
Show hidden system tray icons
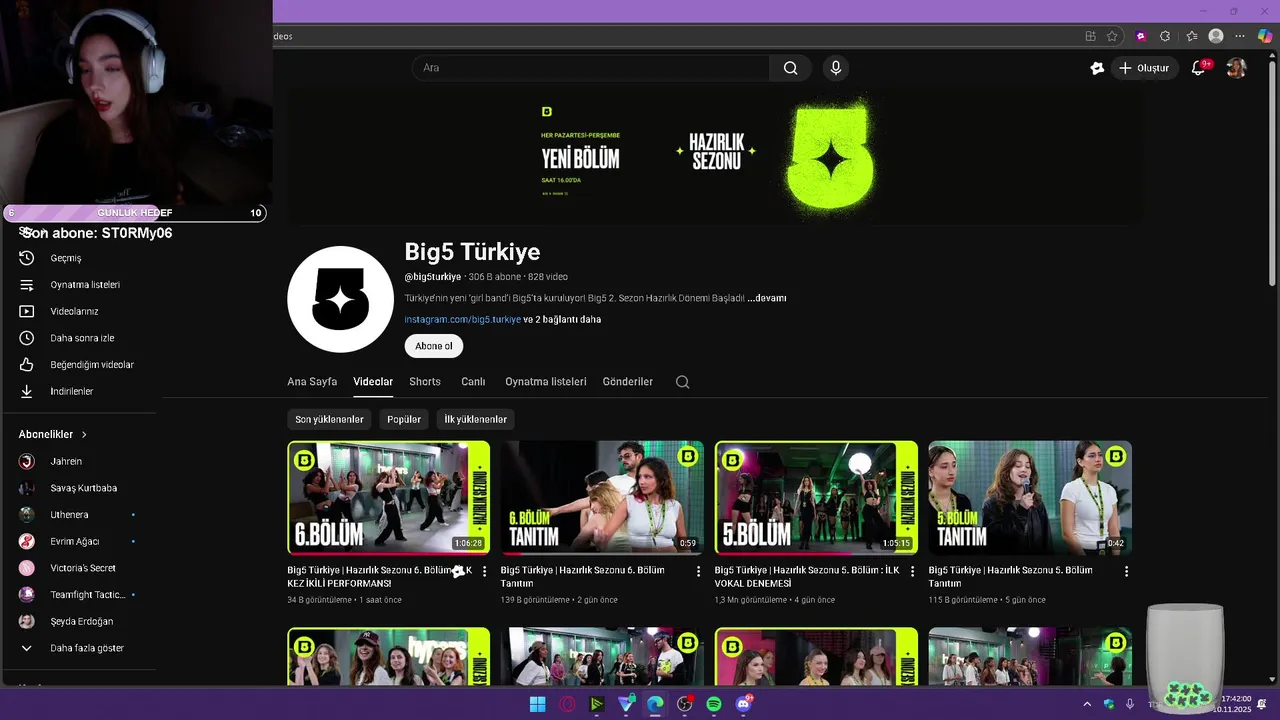(1087, 704)
